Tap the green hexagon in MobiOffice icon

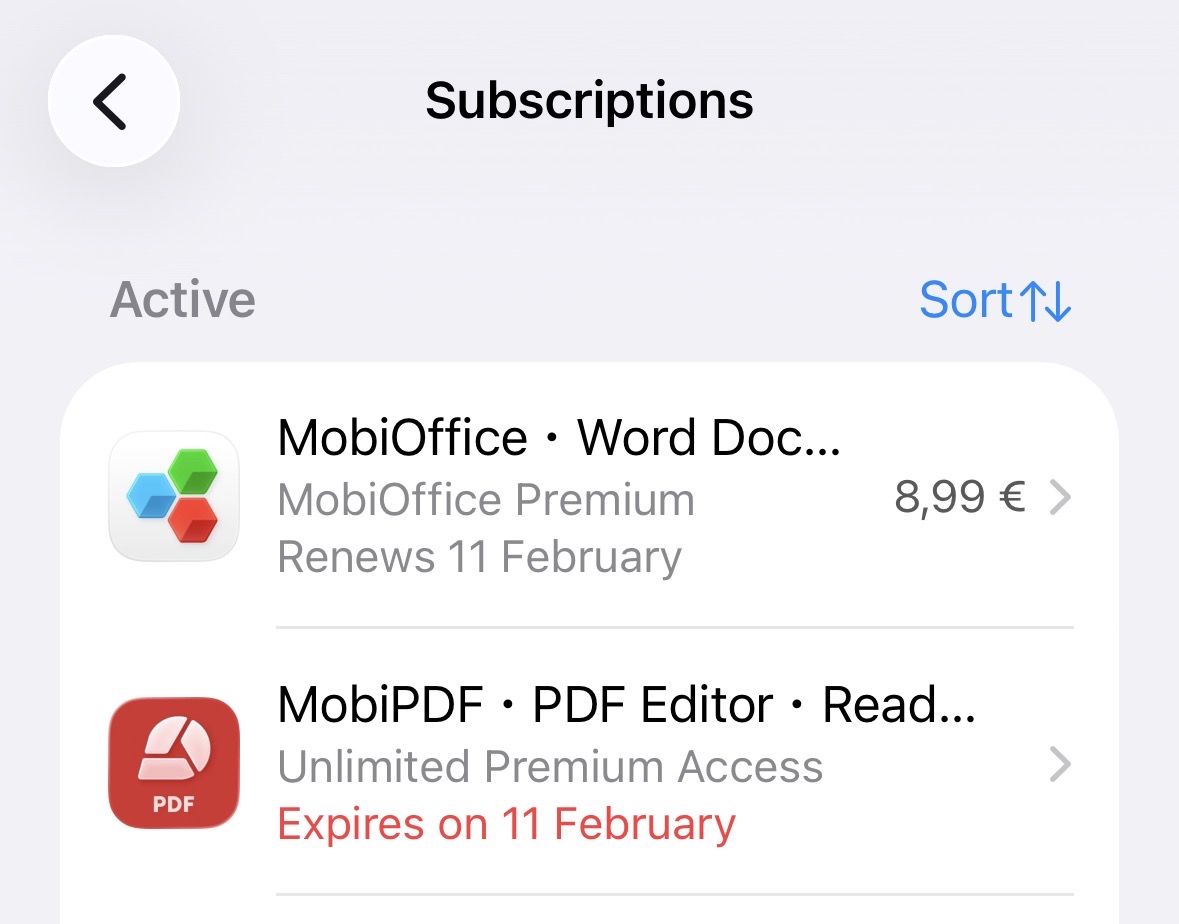pyautogui.click(x=192, y=471)
